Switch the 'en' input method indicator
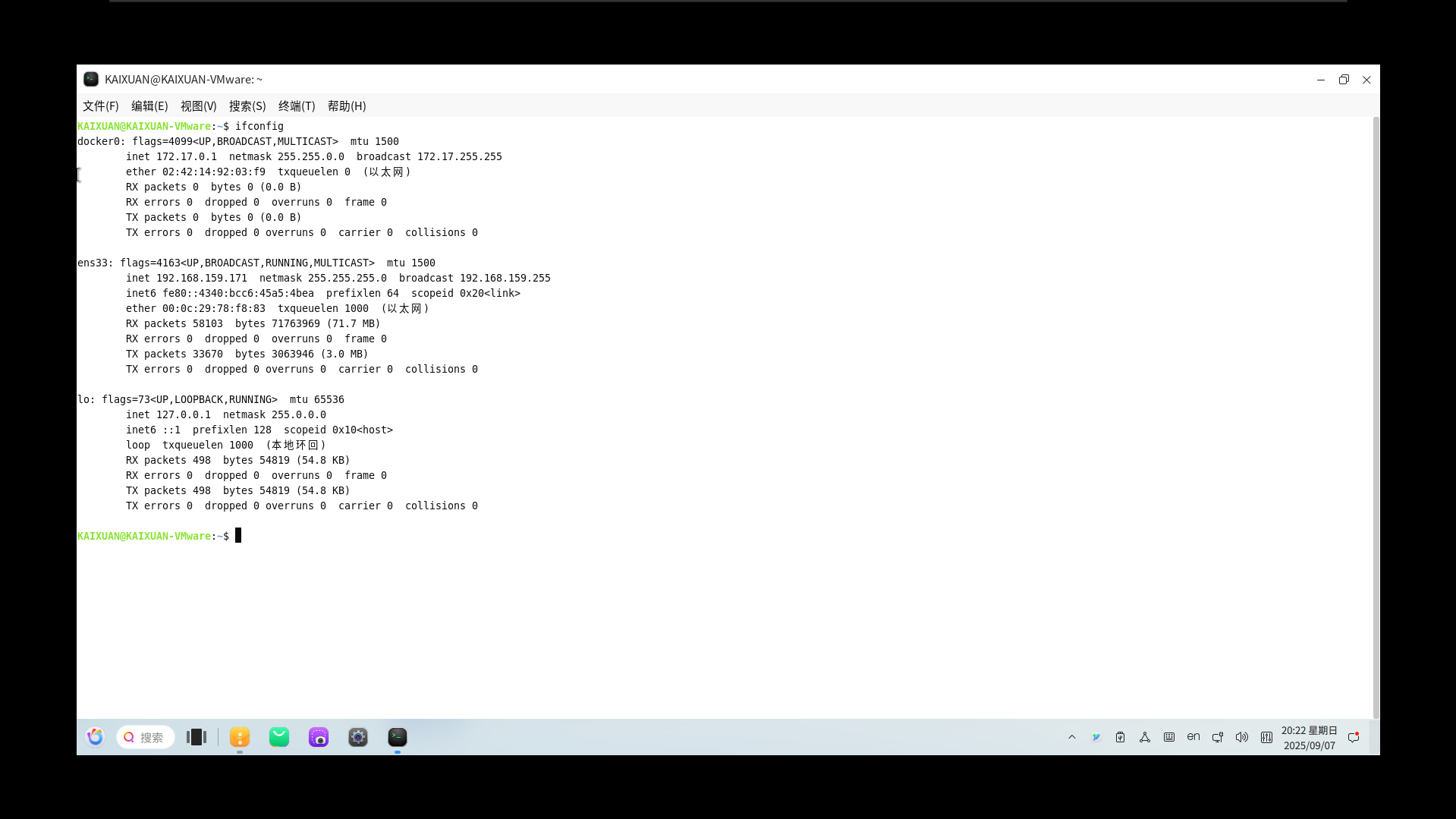This screenshot has width=1456, height=819. (1193, 737)
